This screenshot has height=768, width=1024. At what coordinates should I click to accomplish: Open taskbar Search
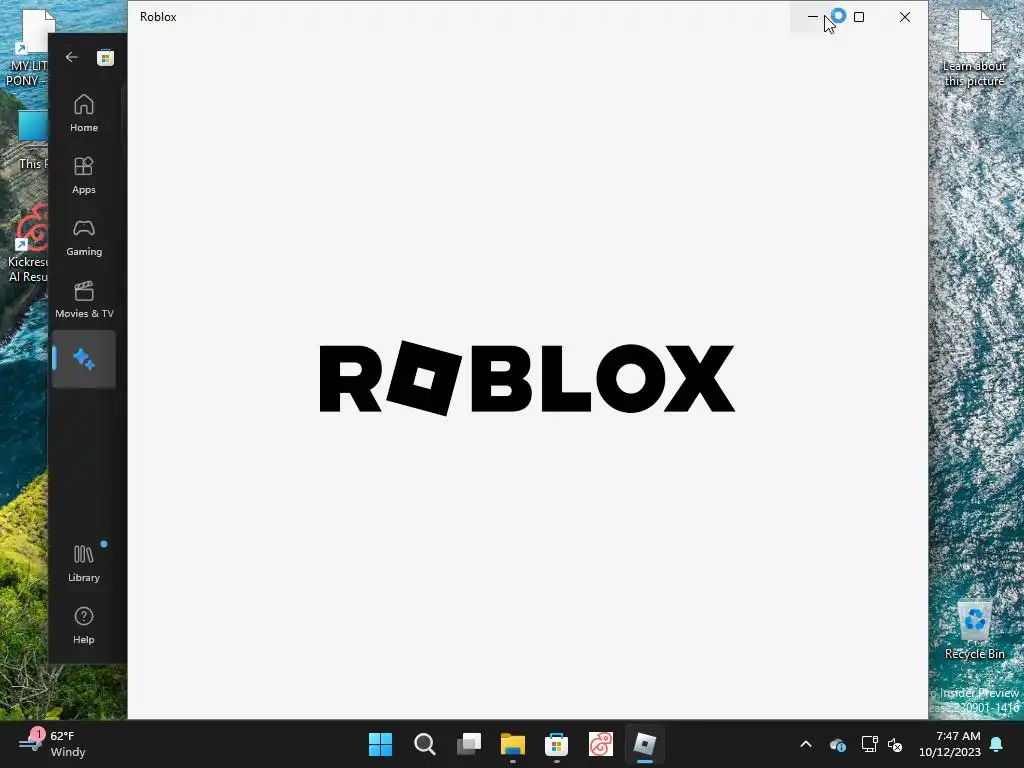pos(424,744)
